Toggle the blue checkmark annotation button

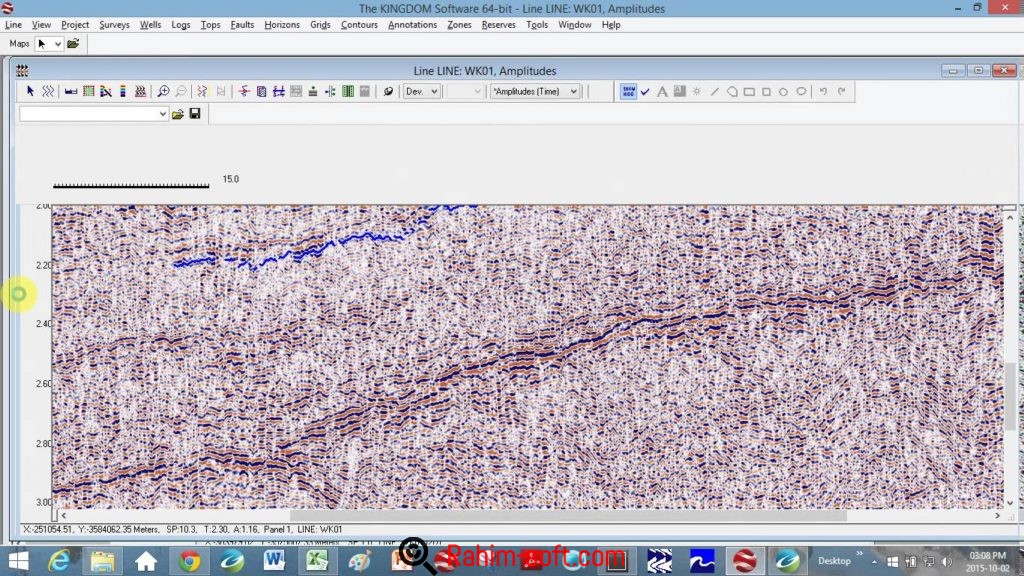pyautogui.click(x=645, y=91)
